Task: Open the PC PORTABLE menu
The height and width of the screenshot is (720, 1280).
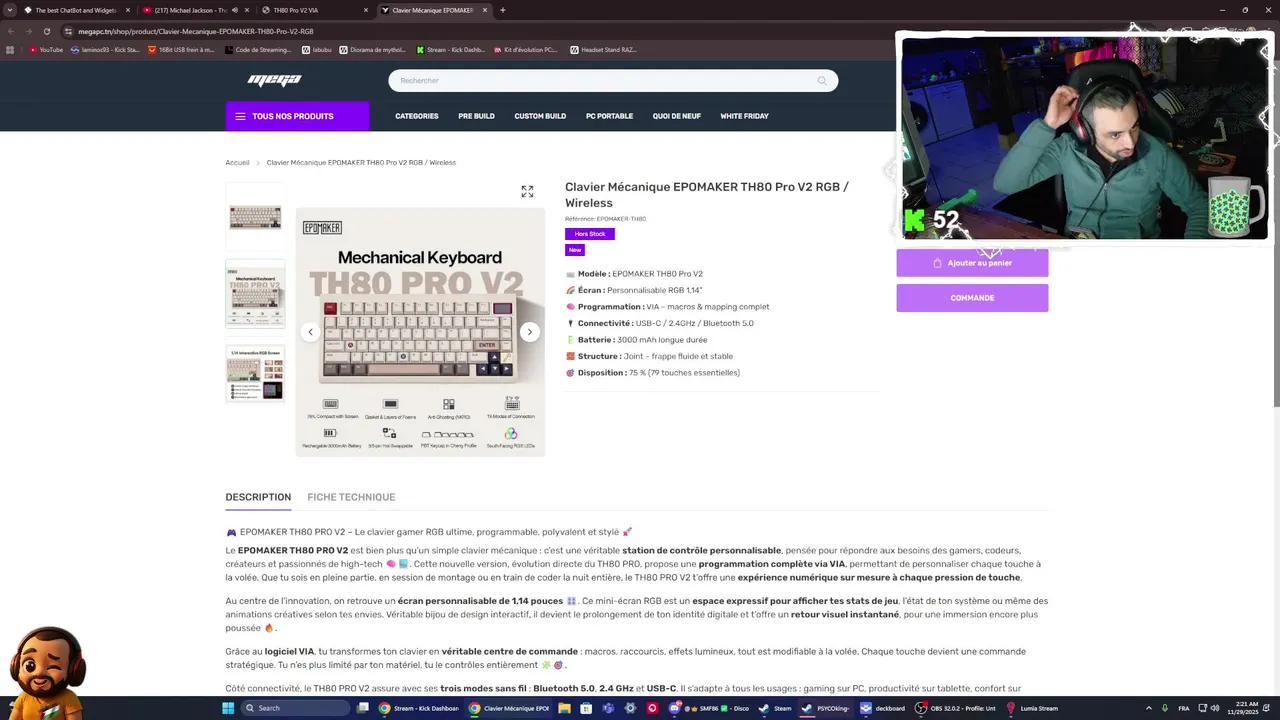Action: tap(609, 116)
